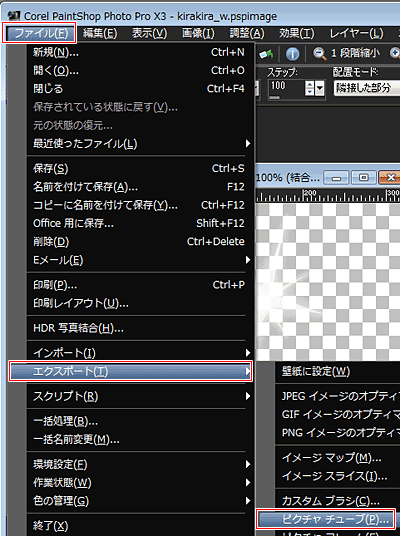Click the green arrow image toolbar icon
Viewport: 400px width, 536px height.
[266, 54]
